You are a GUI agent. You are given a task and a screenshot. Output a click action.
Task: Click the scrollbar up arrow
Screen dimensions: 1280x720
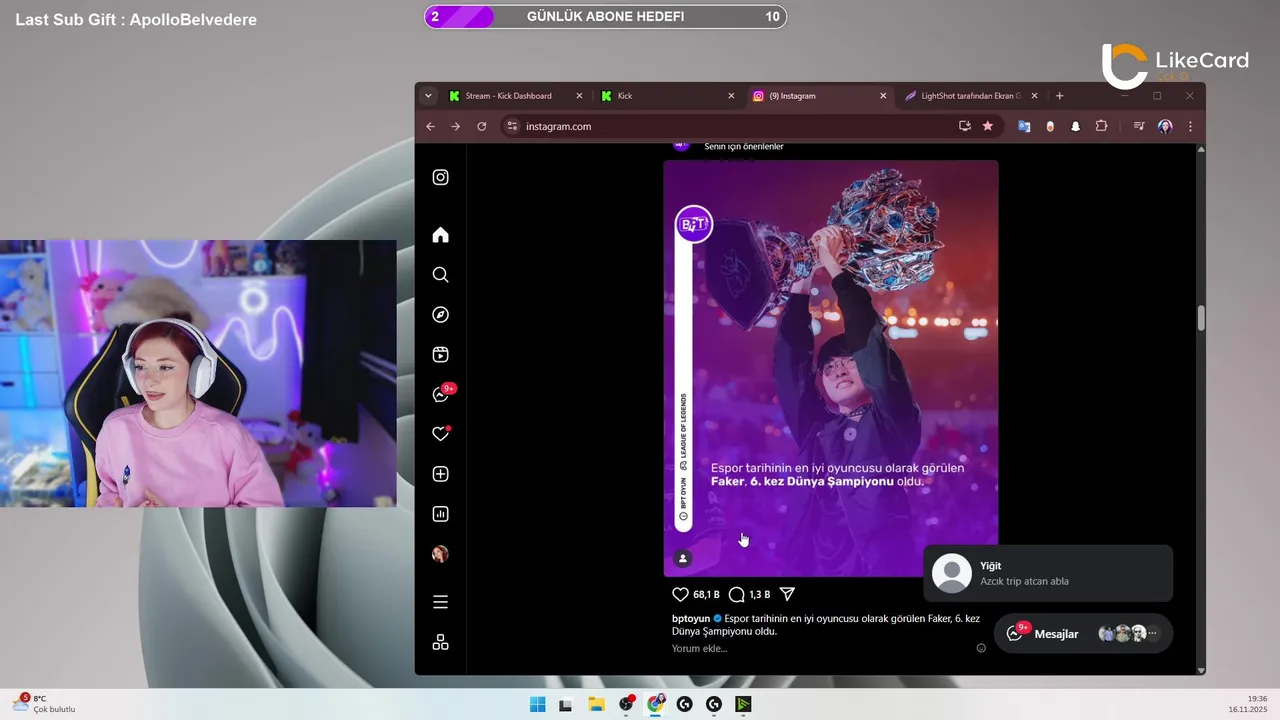click(1201, 149)
